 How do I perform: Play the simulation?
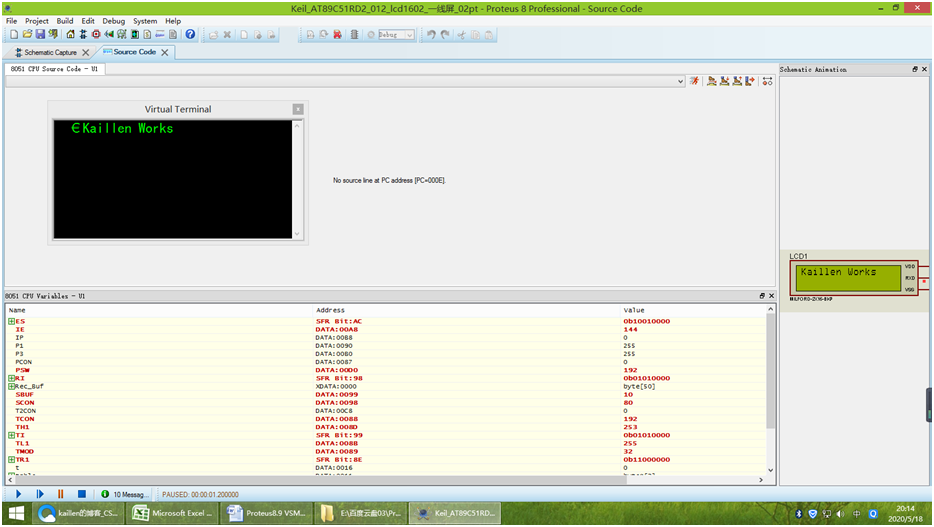click(x=18, y=494)
